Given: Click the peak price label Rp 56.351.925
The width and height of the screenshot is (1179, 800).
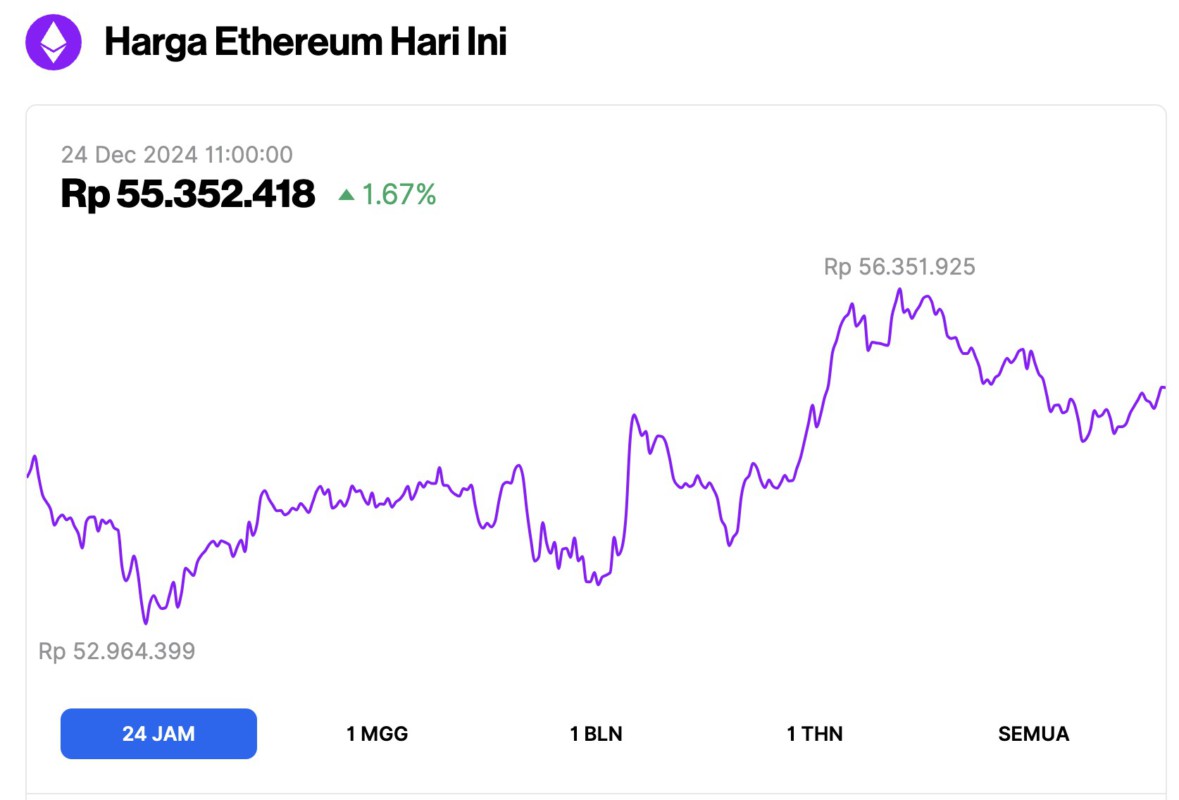Looking at the screenshot, I should pyautogui.click(x=900, y=267).
